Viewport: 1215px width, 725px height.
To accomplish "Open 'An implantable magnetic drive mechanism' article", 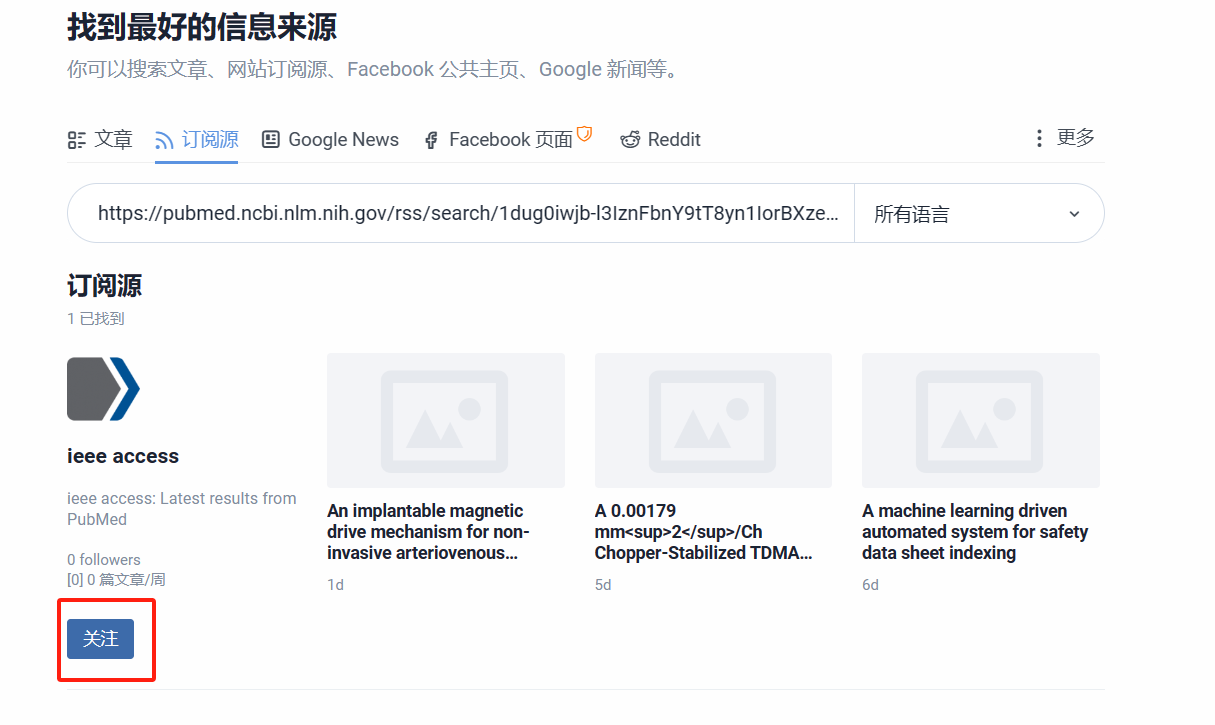I will point(428,532).
